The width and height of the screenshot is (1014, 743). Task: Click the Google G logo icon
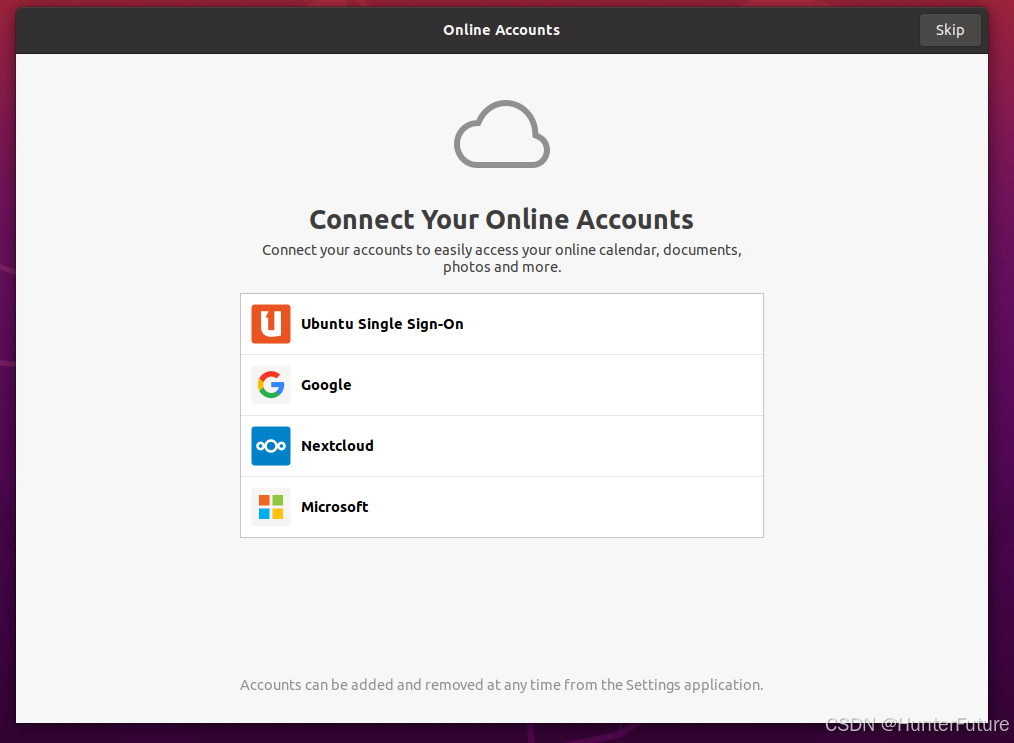[x=270, y=385]
